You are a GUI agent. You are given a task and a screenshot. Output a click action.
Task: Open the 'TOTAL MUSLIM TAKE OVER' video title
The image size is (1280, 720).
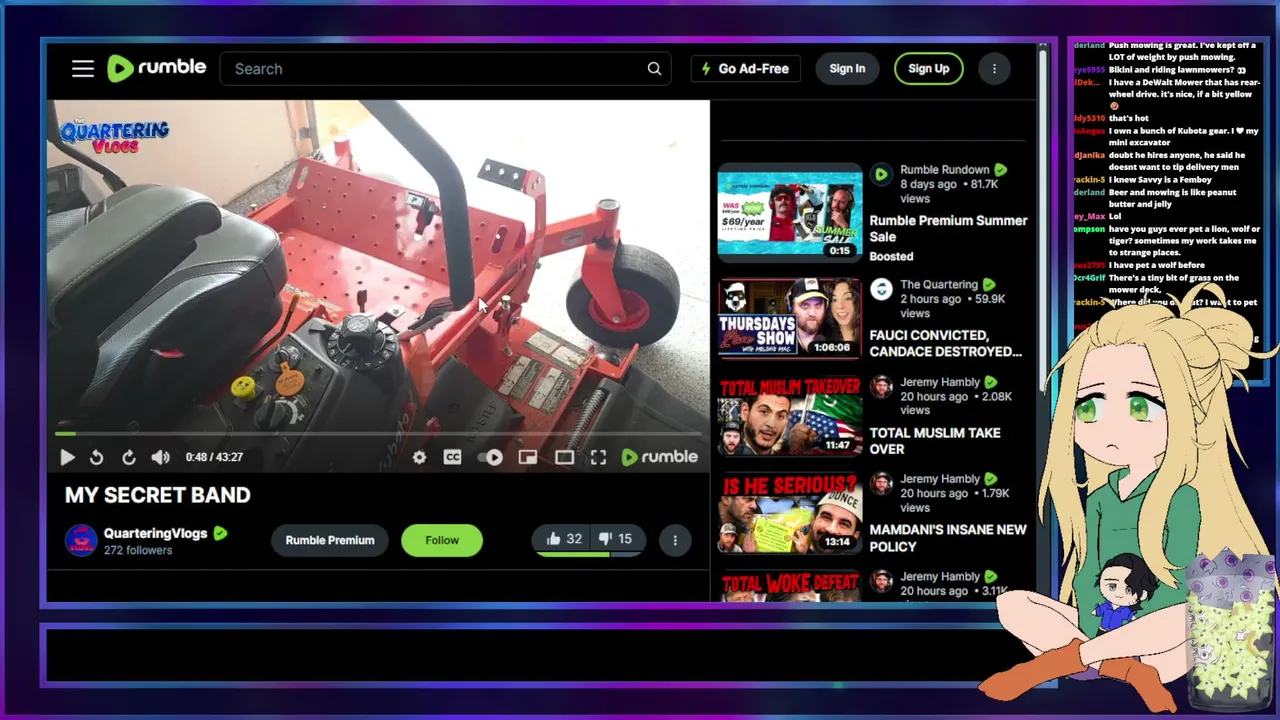(x=935, y=441)
